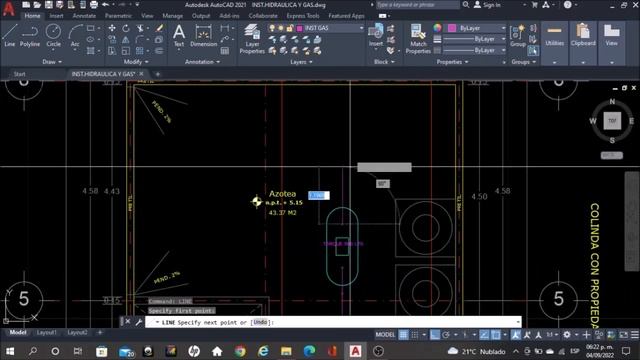
Task: Click the Rectangle tool in Draw panel
Action: click(91, 28)
